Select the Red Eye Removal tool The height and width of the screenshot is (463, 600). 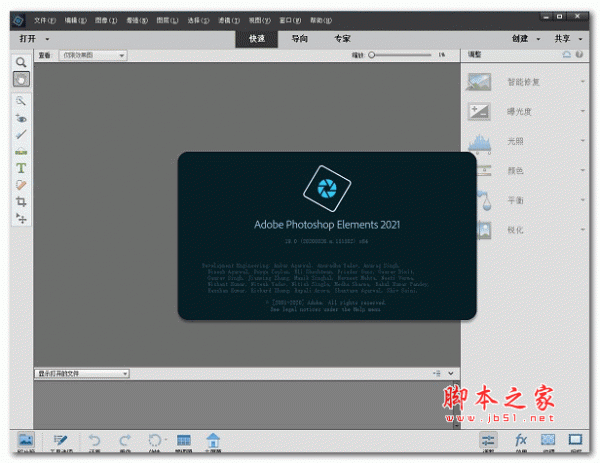21,118
